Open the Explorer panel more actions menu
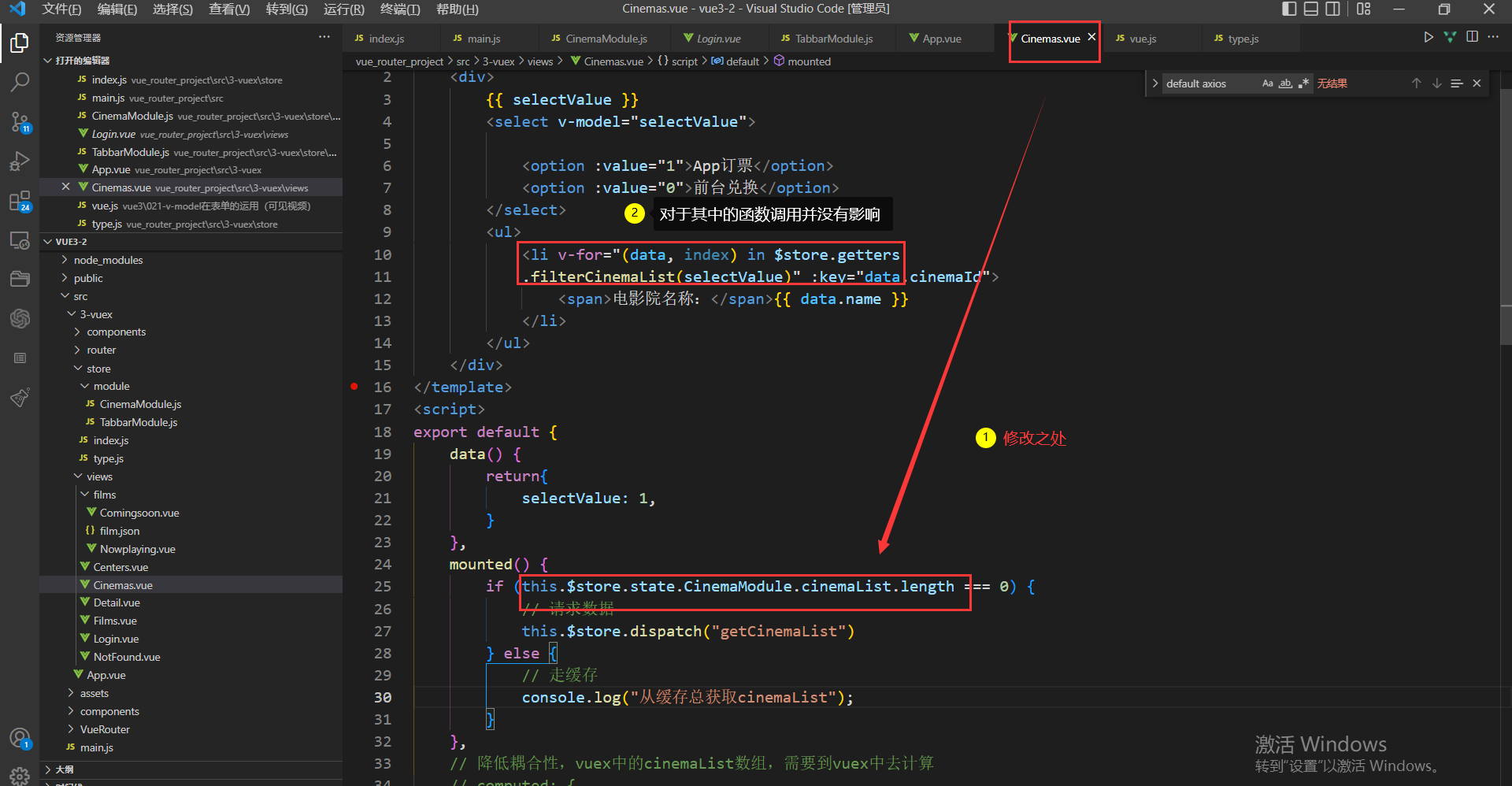 click(324, 37)
